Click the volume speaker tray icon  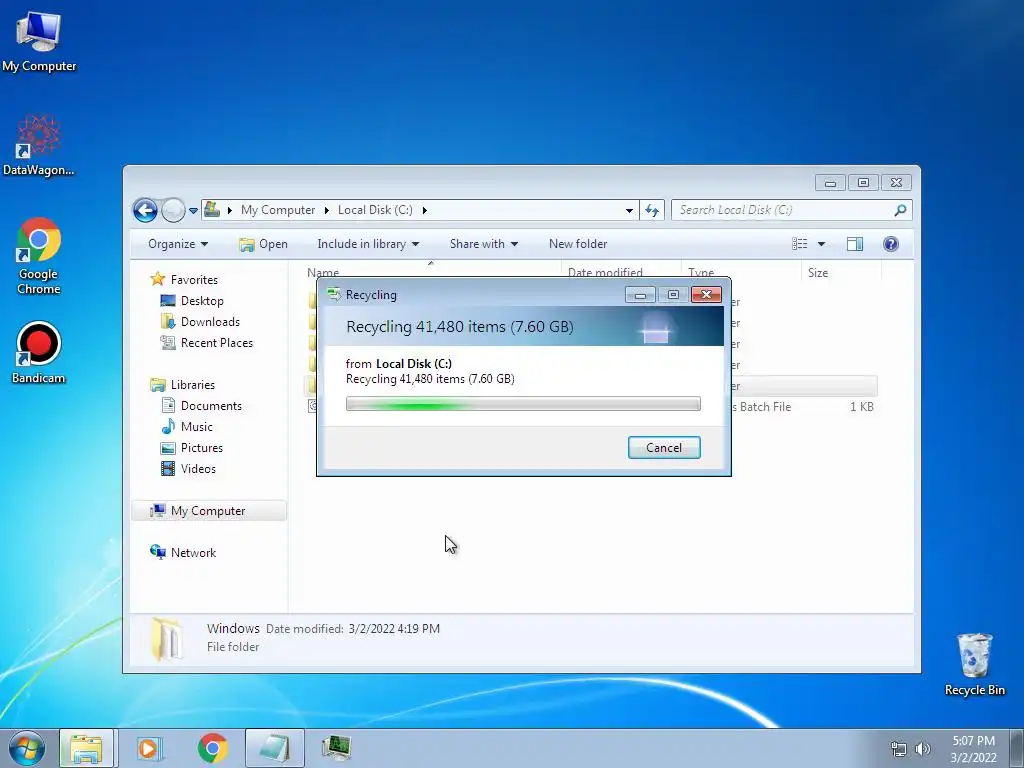[923, 749]
